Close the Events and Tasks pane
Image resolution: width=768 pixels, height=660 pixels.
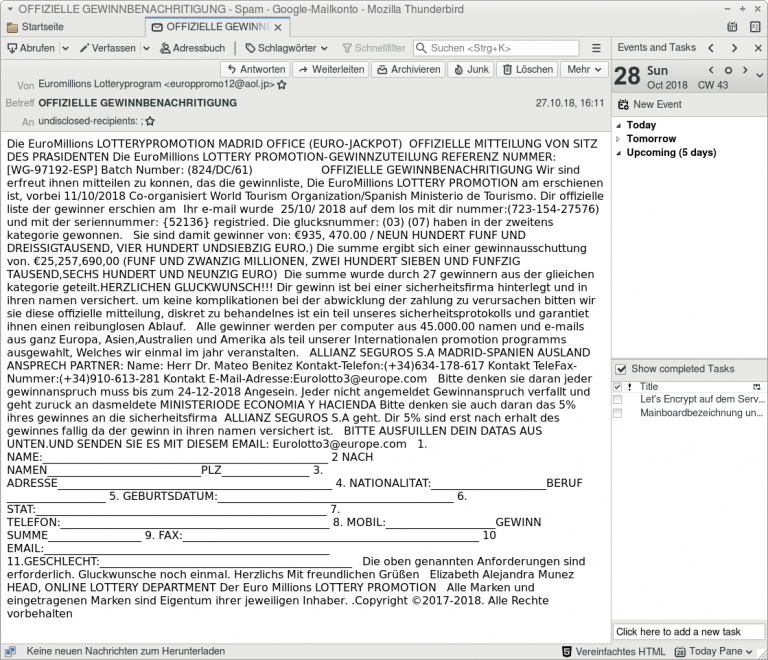758,48
